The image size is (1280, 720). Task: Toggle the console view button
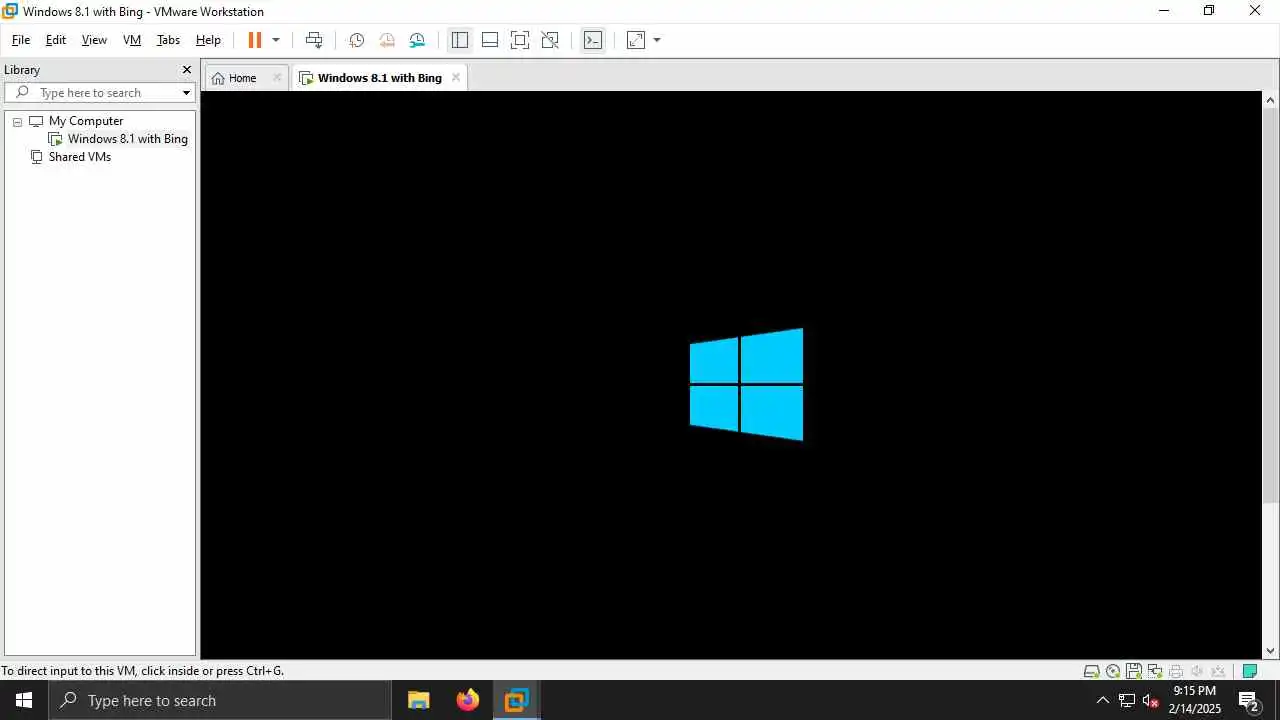click(593, 40)
